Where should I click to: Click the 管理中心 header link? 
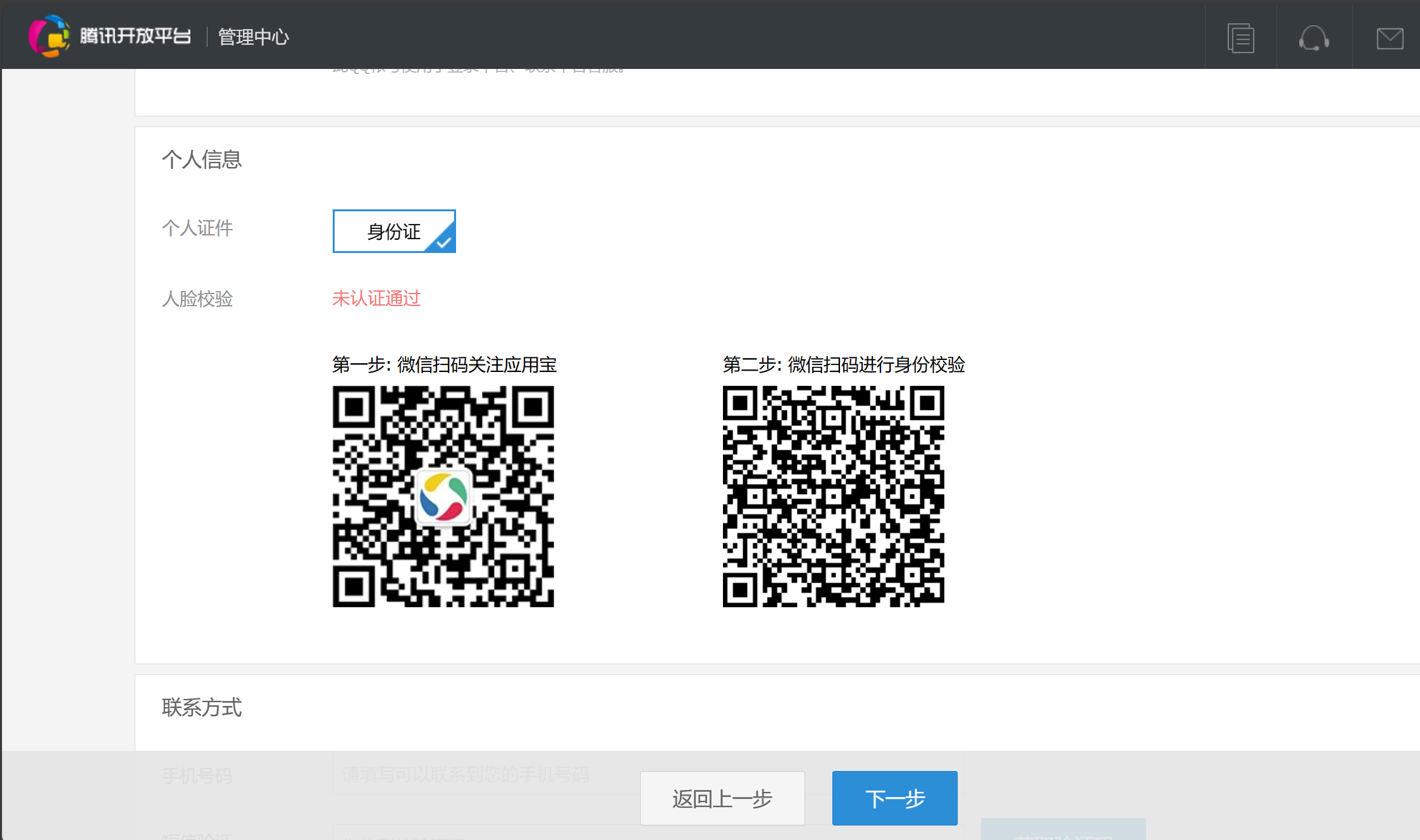(x=253, y=37)
